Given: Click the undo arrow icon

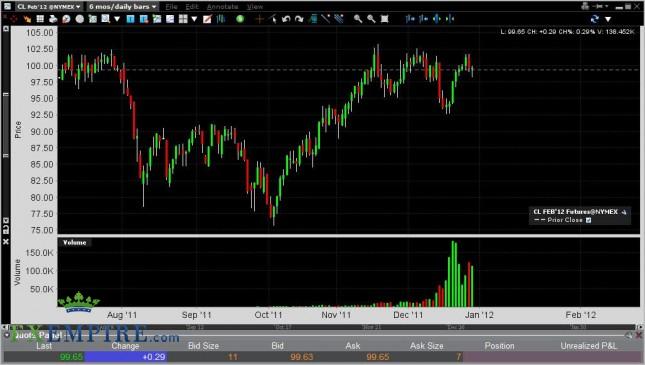Looking at the screenshot, I should point(286,19).
